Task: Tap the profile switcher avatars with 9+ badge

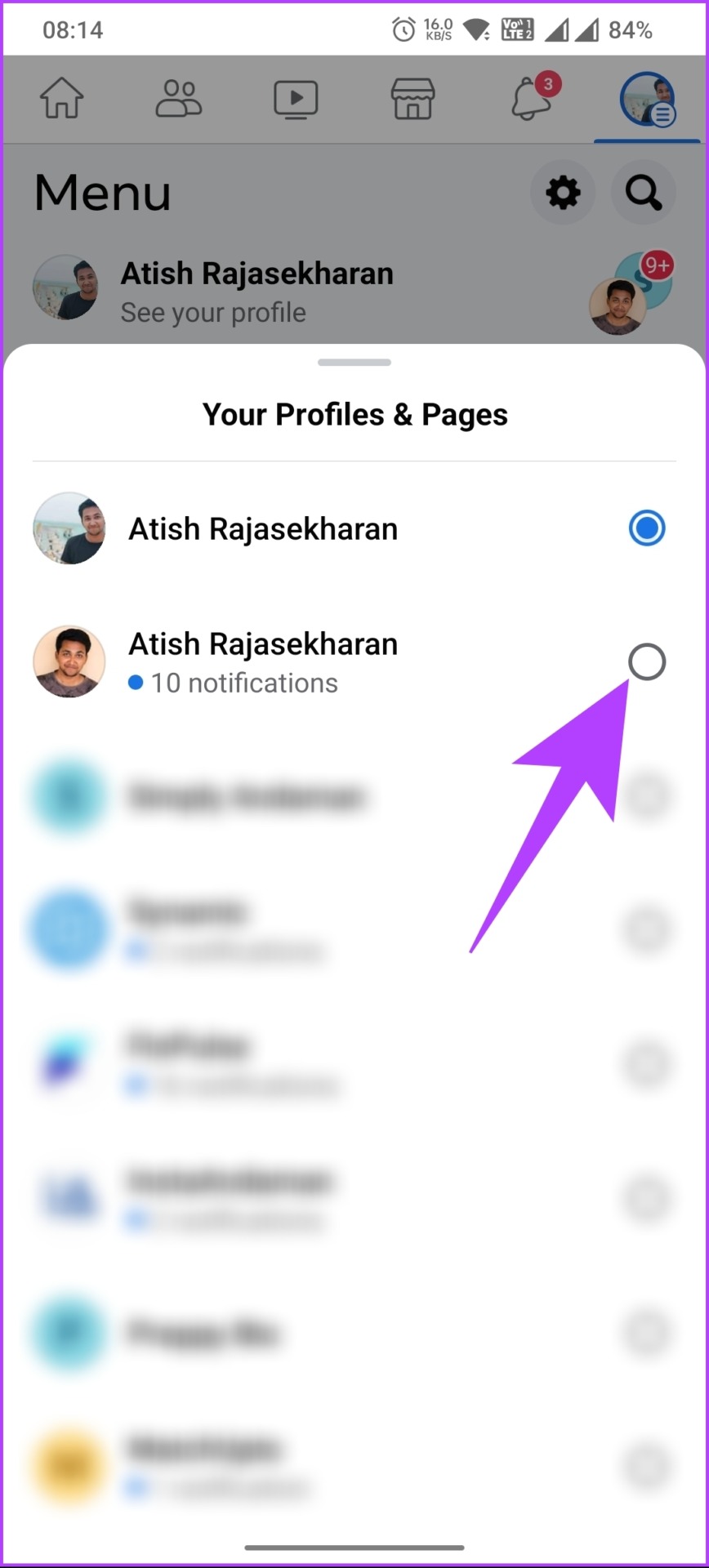Action: 632,293
